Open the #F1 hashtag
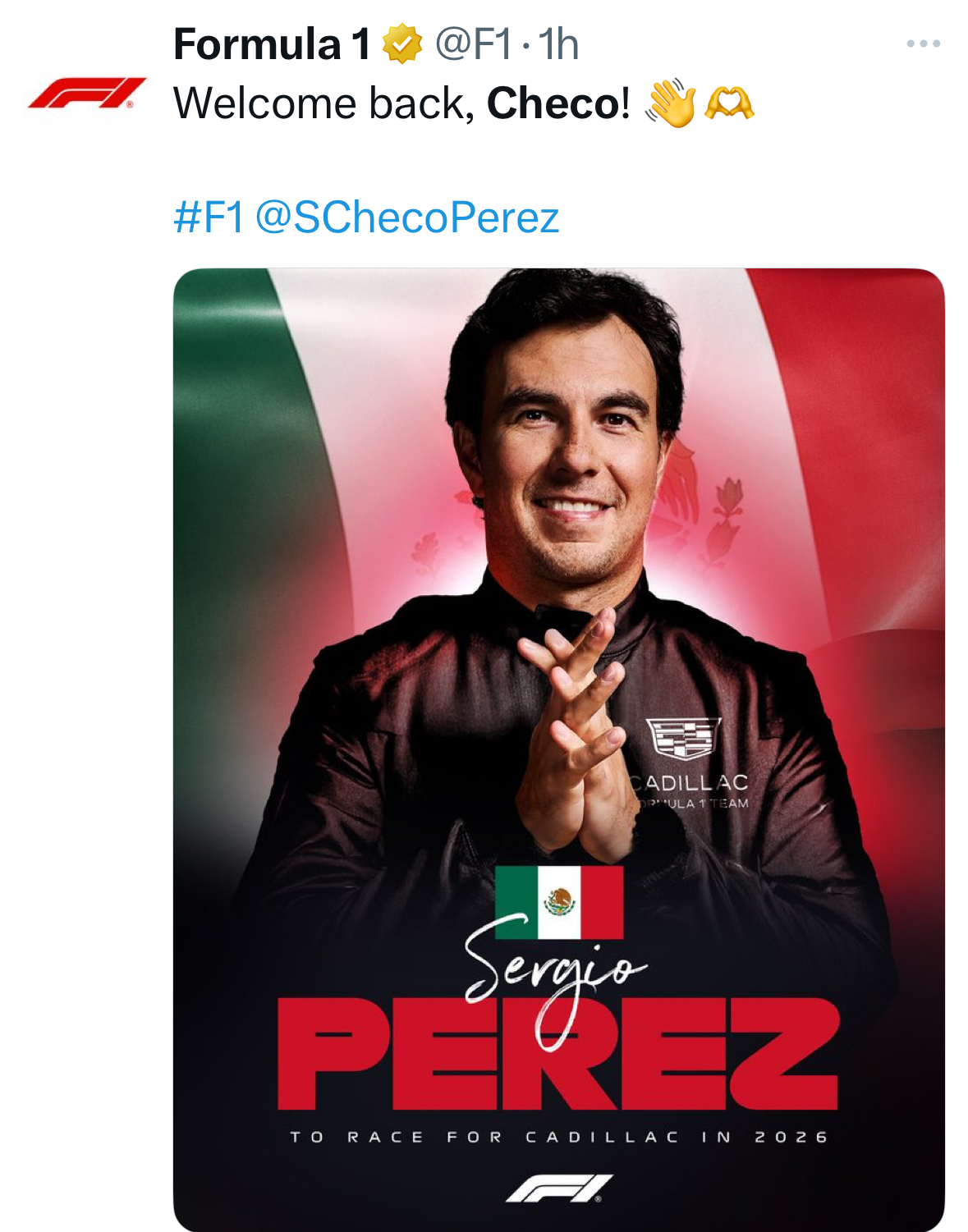This screenshot has height=1232, width=968. [209, 218]
